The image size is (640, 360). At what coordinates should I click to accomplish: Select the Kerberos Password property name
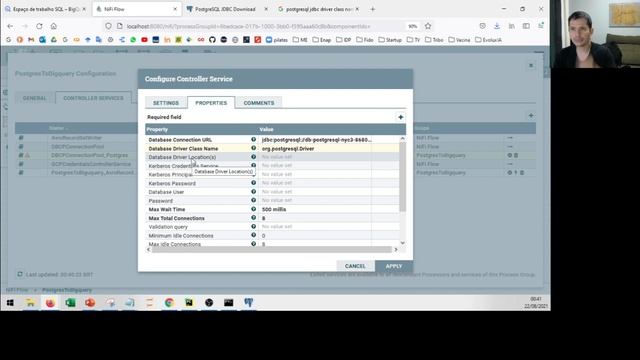click(172, 184)
